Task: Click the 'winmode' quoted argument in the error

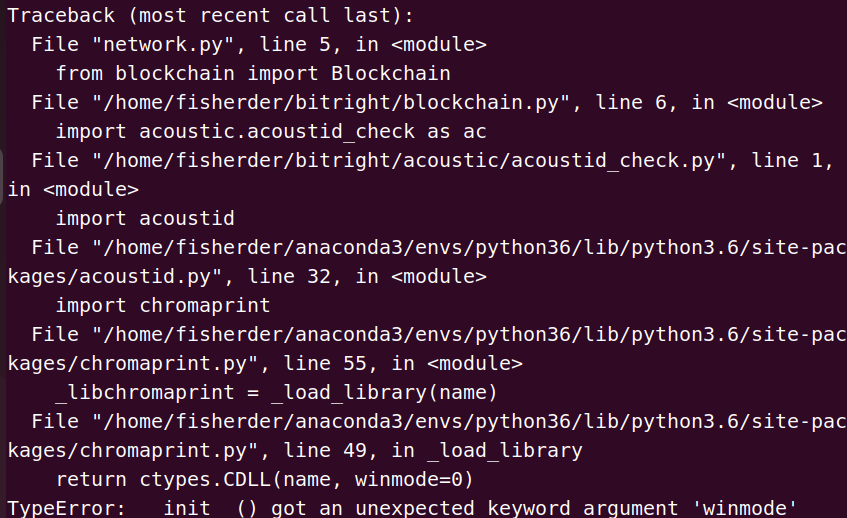Action: pyautogui.click(x=743, y=508)
